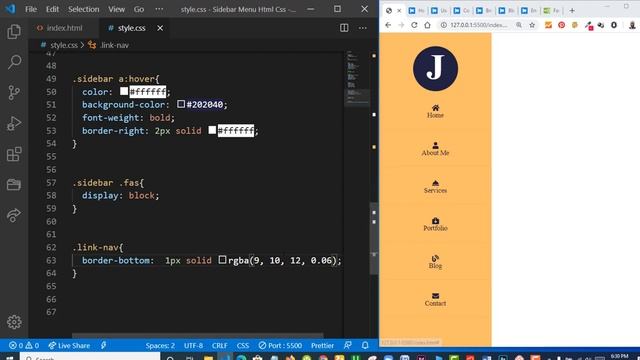Open notifications bell in status bar

[365, 345]
